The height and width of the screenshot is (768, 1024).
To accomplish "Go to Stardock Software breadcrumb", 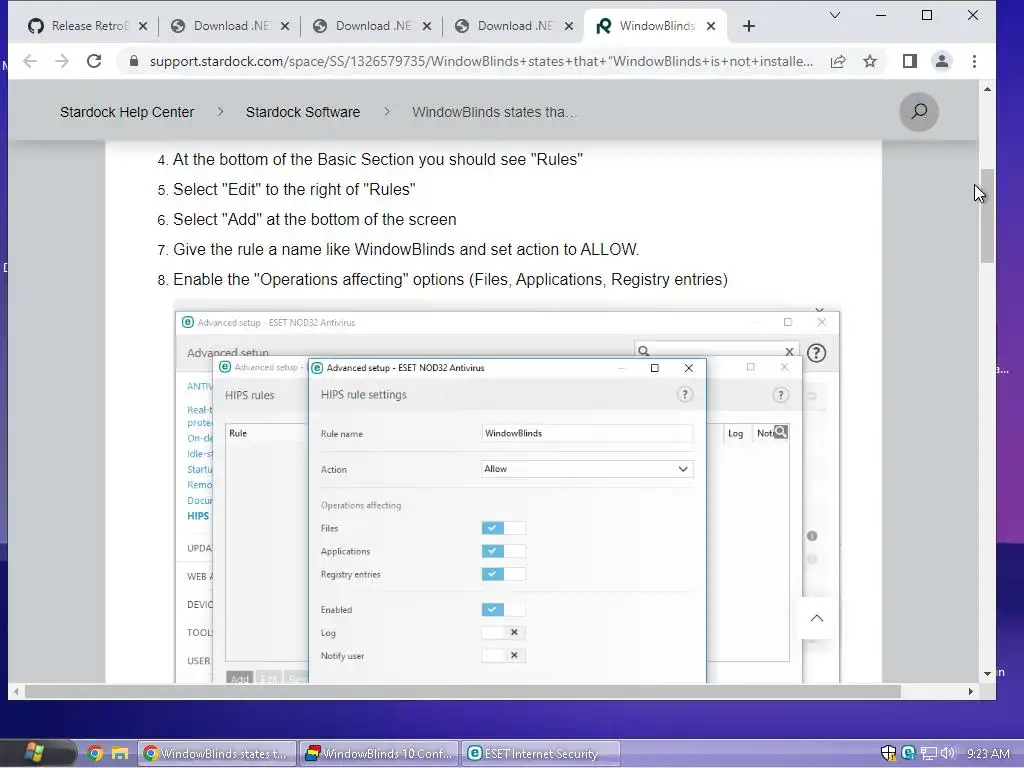I will tap(302, 112).
